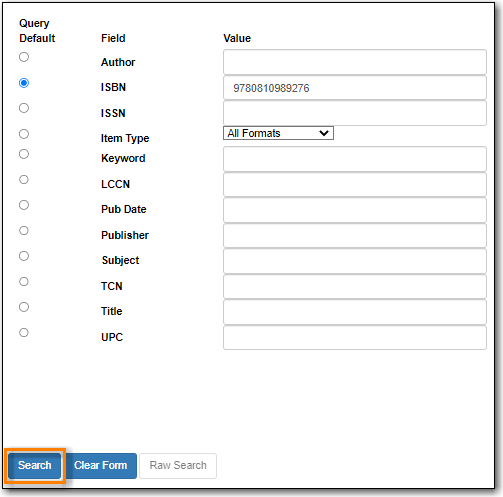Click into the Publisher value field

355,235
